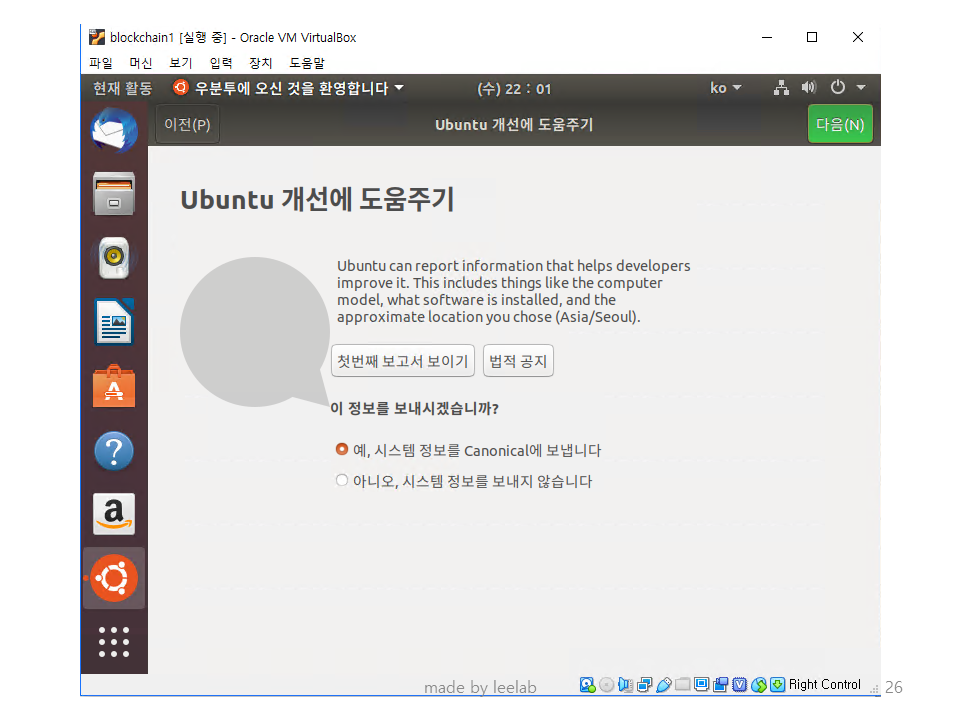Click the optical disc status icon

(606, 685)
